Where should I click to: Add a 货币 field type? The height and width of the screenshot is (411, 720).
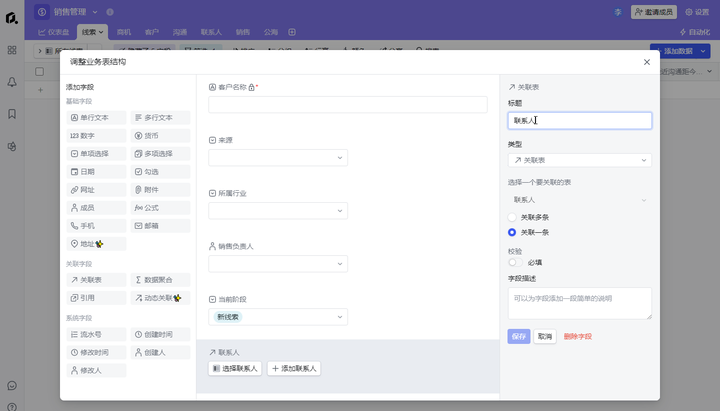coord(160,135)
